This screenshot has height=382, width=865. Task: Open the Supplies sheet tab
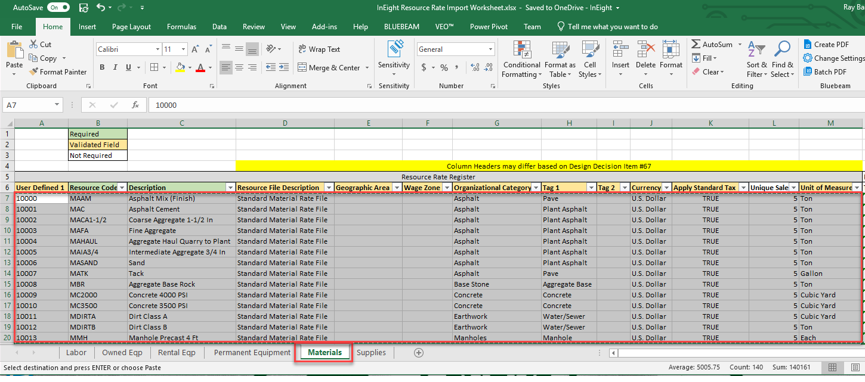(x=371, y=352)
